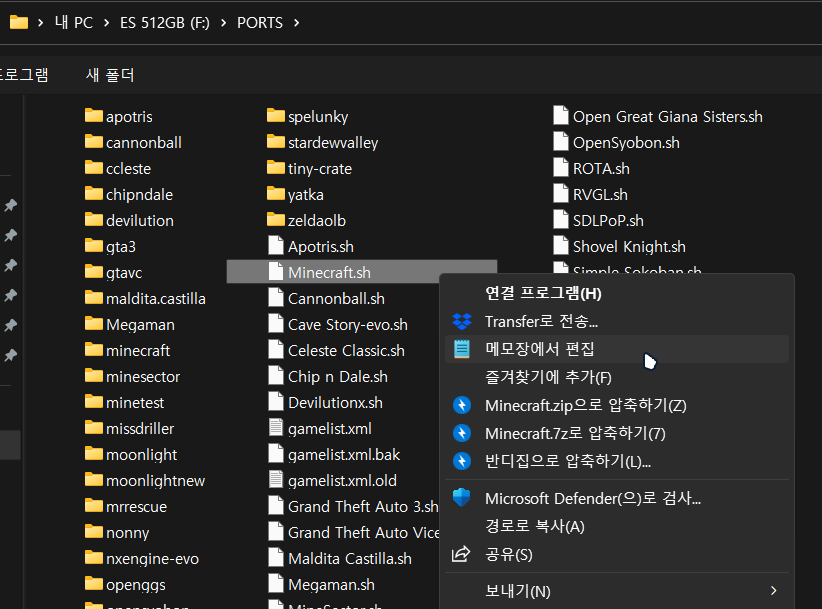Select the Apotris.sh file icon
The height and width of the screenshot is (609, 822).
pyautogui.click(x=276, y=246)
